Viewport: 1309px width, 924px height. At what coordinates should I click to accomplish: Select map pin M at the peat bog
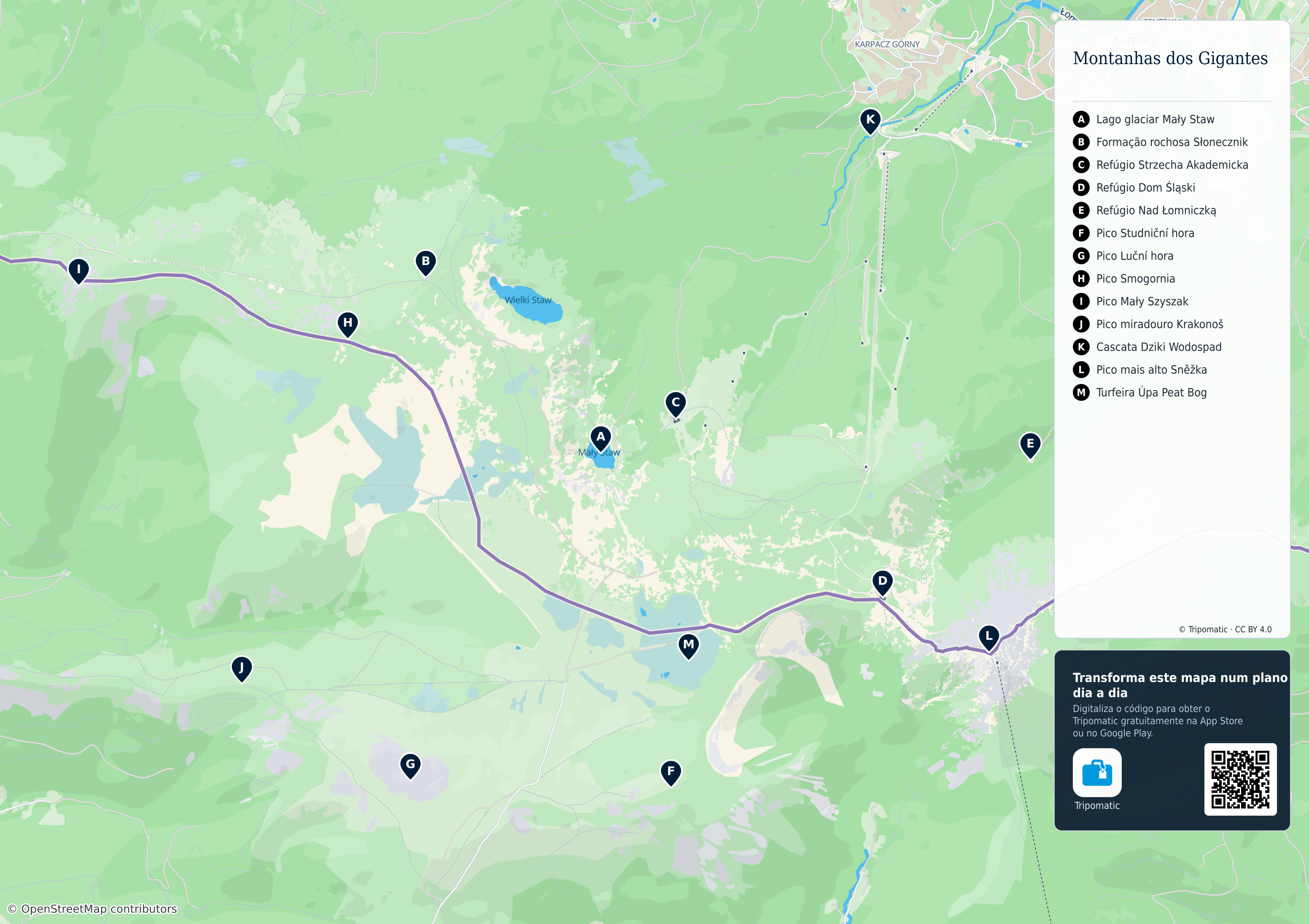(689, 646)
